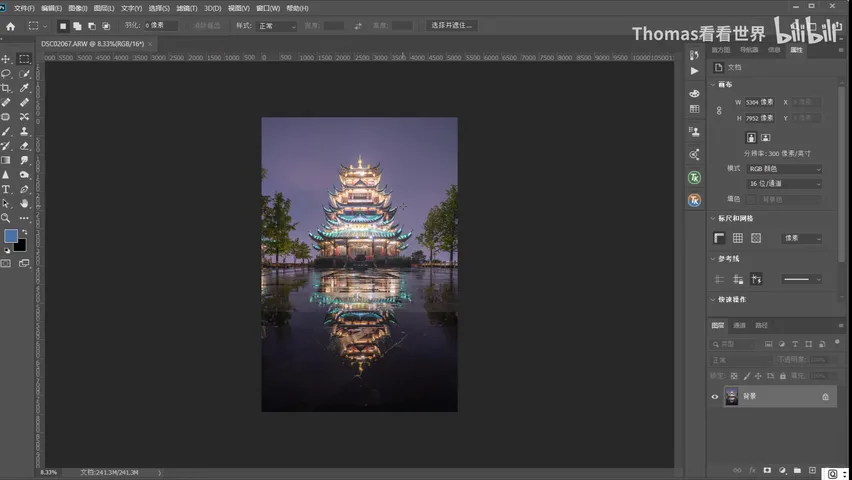Open the 16 位/通道 bit depth dropdown
This screenshot has height=480, width=852.
tap(784, 184)
